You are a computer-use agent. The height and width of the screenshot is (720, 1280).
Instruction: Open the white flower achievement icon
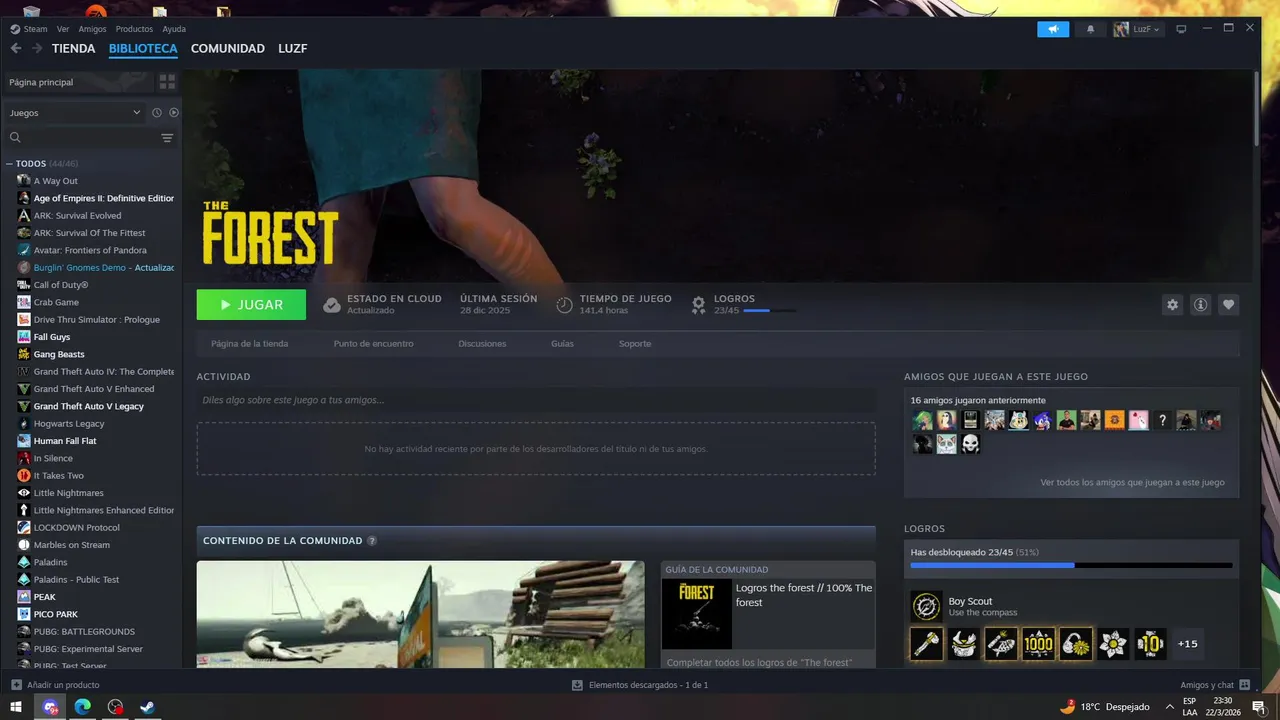[1113, 644]
